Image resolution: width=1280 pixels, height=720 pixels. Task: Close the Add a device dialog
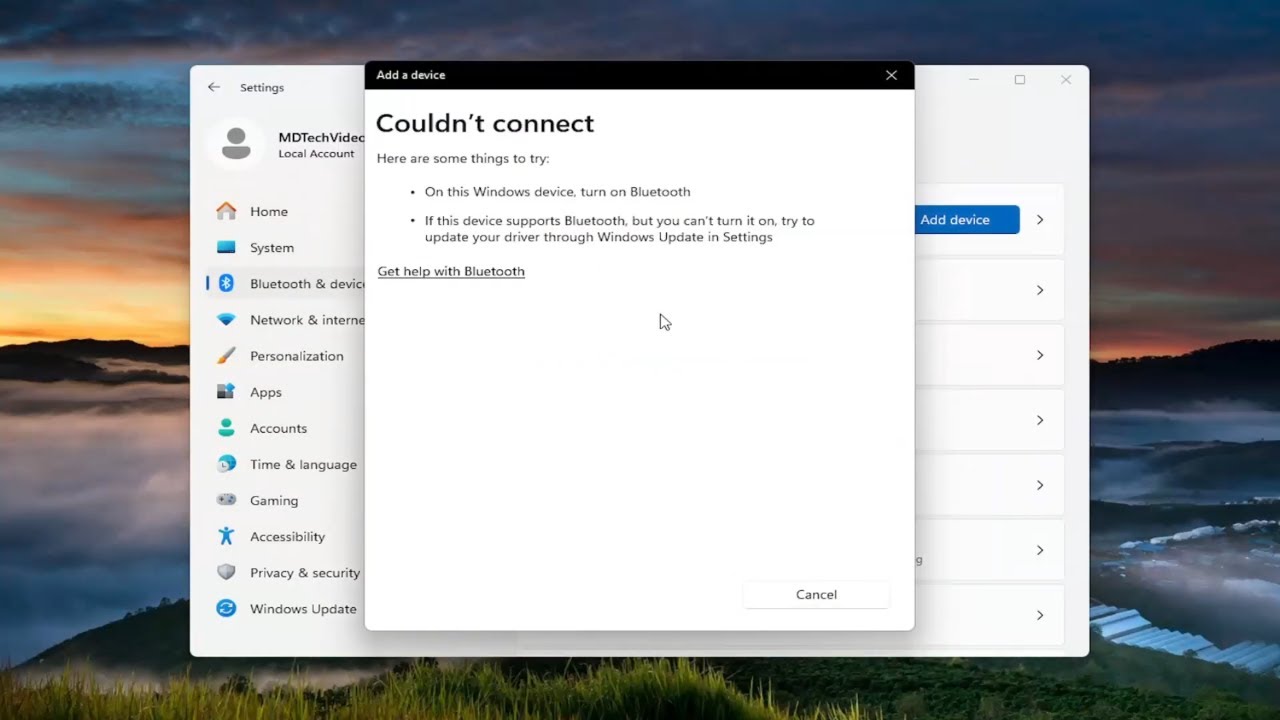[891, 75]
